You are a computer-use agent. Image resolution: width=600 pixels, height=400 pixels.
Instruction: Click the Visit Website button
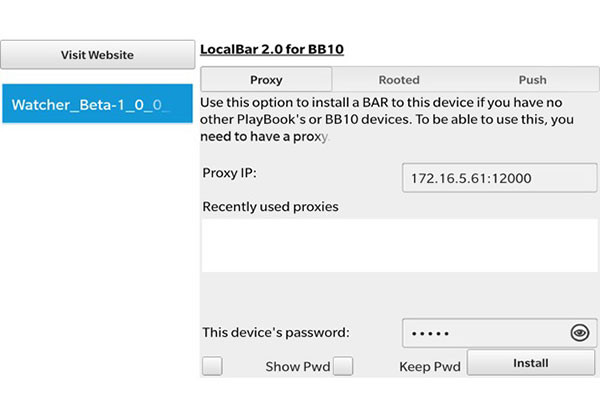pyautogui.click(x=98, y=55)
